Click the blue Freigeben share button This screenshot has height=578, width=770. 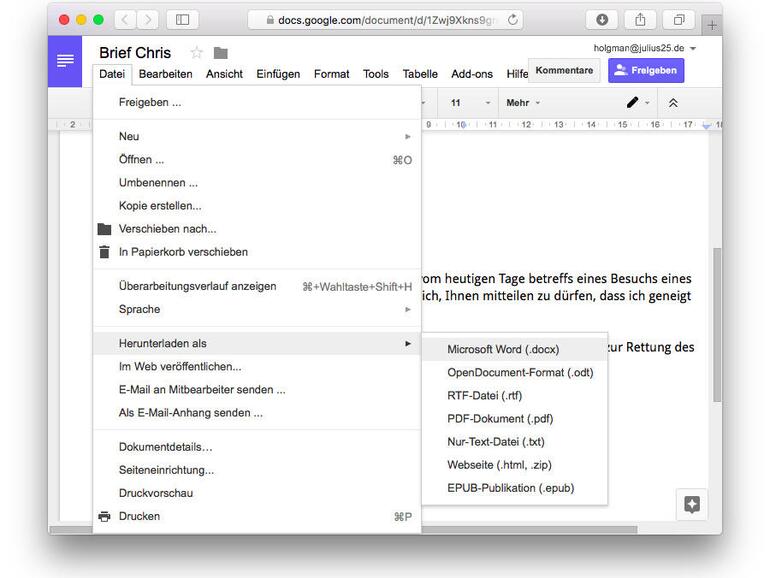[x=646, y=70]
